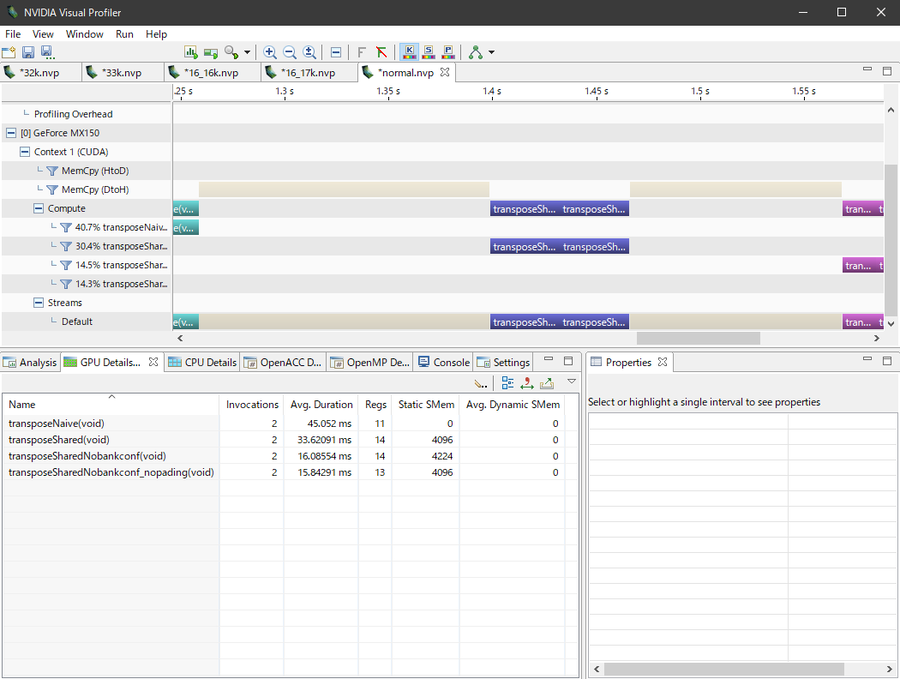Click the New Session toolbar icon
Image resolution: width=900 pixels, height=679 pixels.
click(11, 52)
